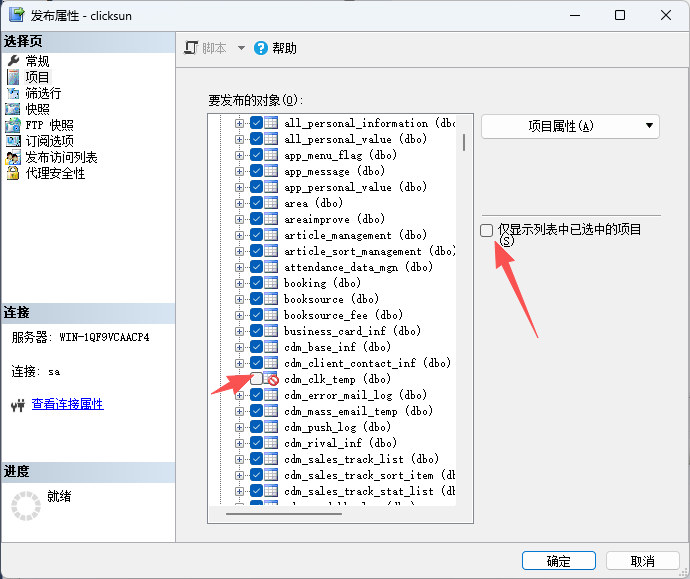Open the 筛选行 page
This screenshot has height=579, width=690.
point(43,93)
